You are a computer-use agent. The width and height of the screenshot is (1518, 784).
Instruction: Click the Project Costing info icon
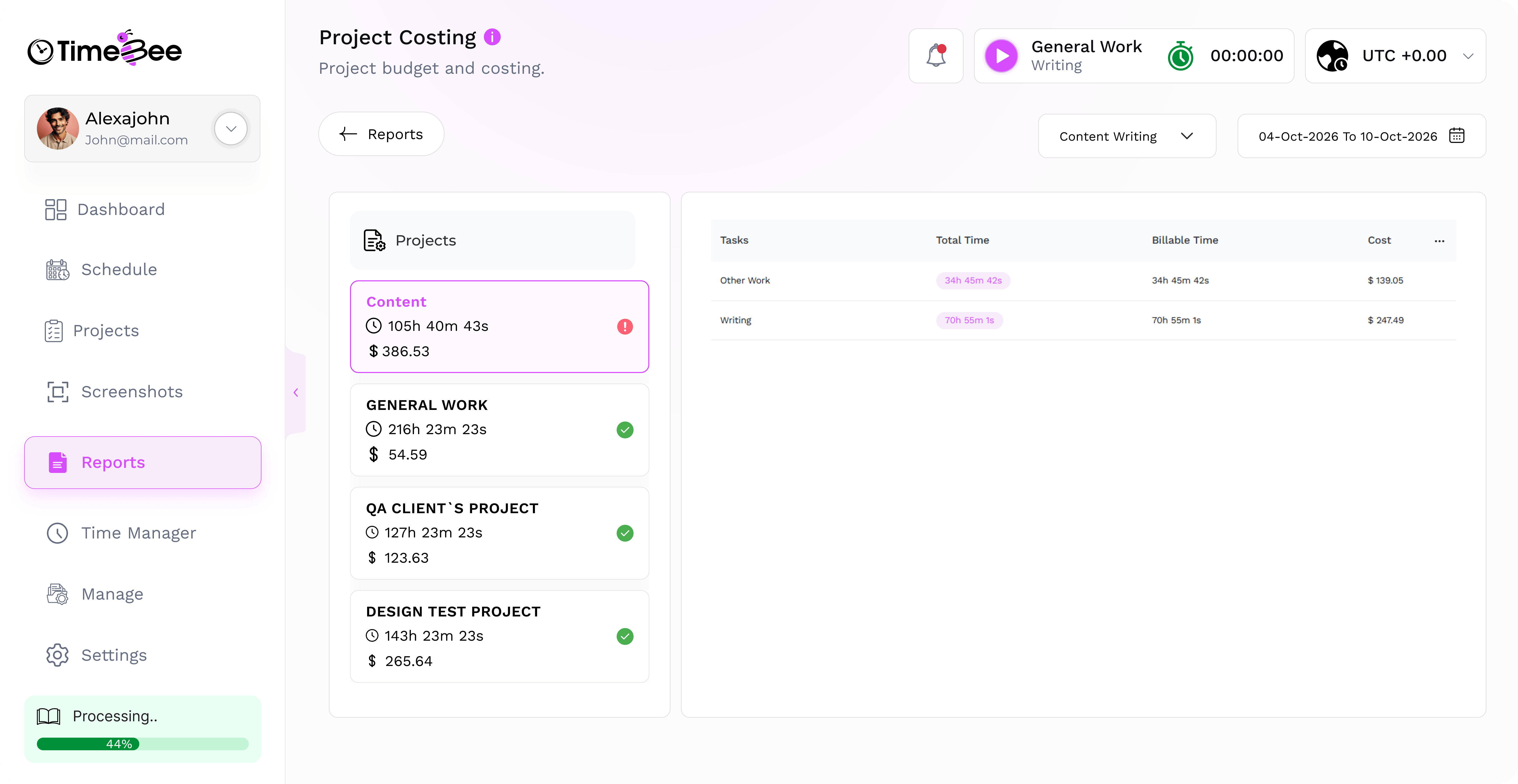[x=492, y=37]
